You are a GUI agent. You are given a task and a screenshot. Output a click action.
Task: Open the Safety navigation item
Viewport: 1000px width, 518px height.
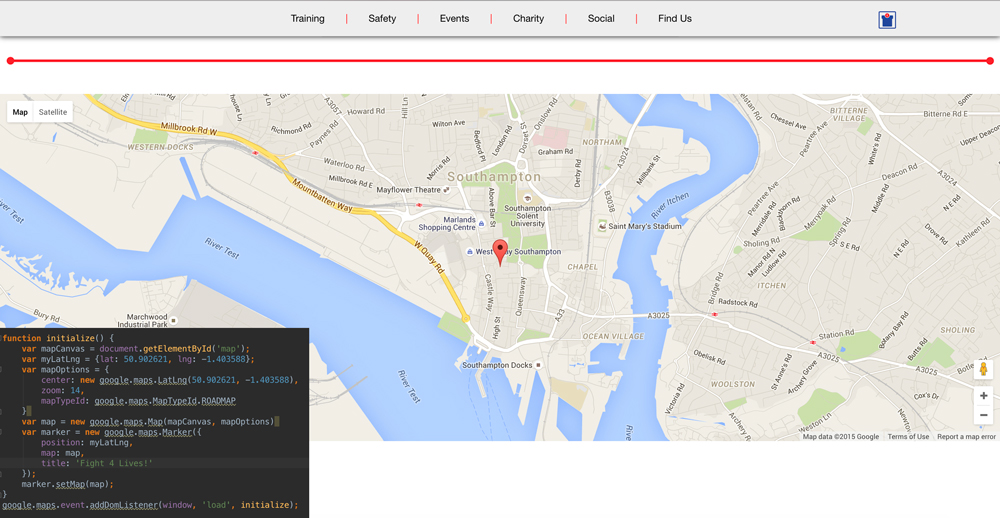382,19
